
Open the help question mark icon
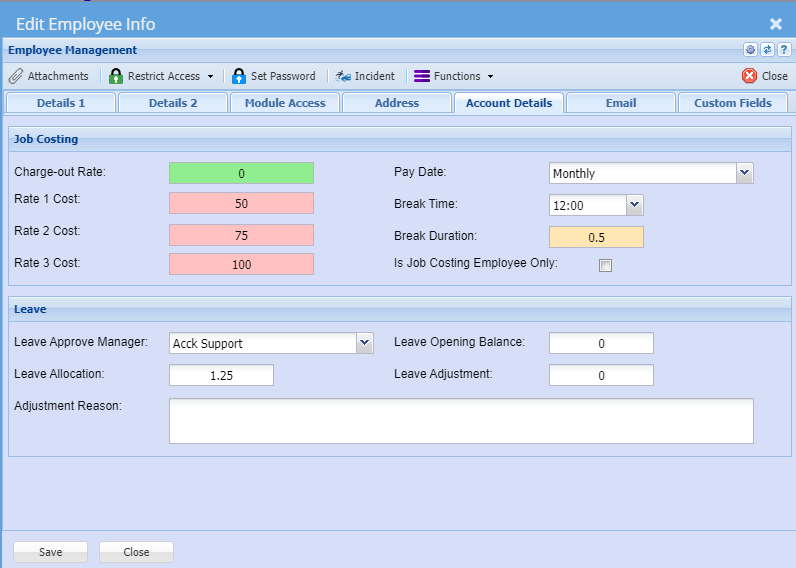[x=784, y=50]
